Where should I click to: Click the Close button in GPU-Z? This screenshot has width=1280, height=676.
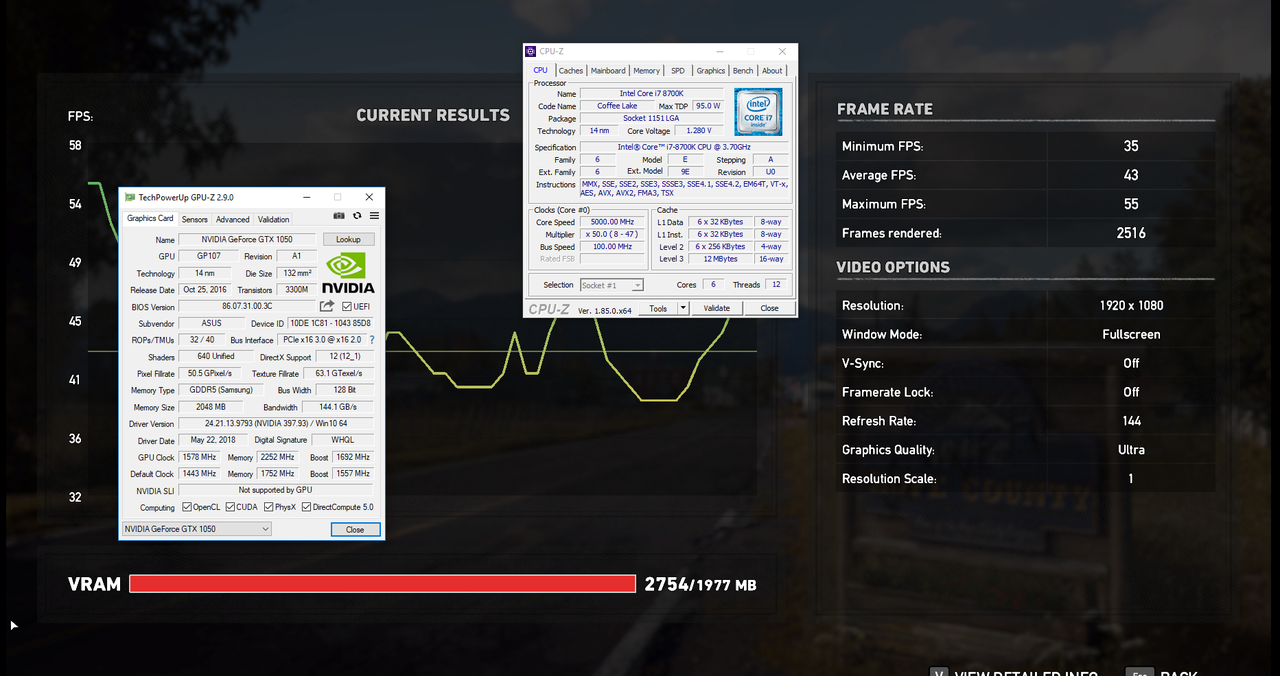coord(355,529)
